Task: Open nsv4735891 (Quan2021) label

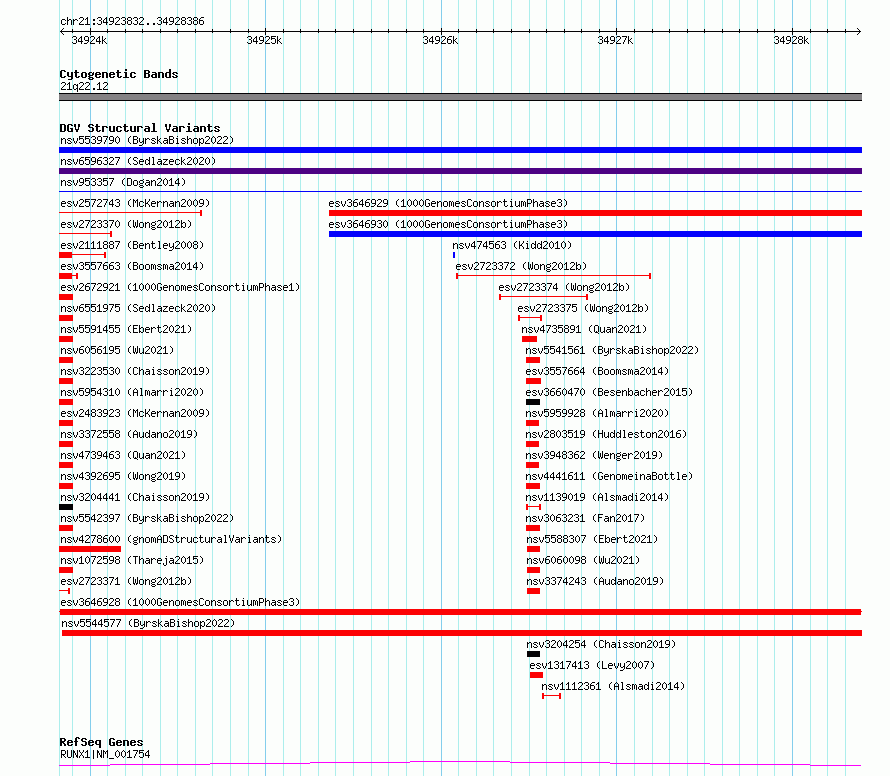Action: click(584, 329)
